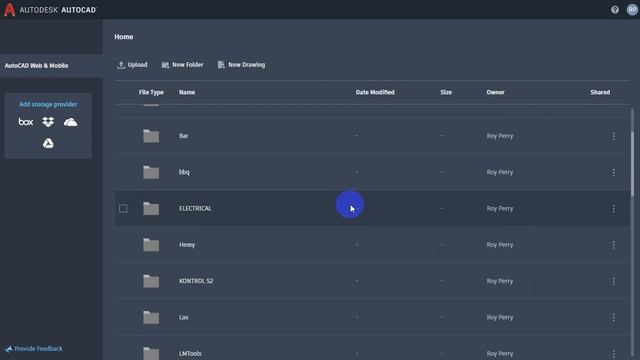Tick the ELECTRICAL row checkbox
The height and width of the screenshot is (360, 640).
(123, 209)
